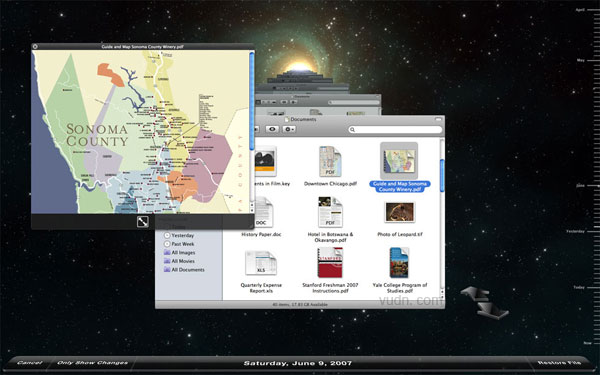The height and width of the screenshot is (375, 600).
Task: Toggle Only Show Changes option
Action: click(92, 362)
